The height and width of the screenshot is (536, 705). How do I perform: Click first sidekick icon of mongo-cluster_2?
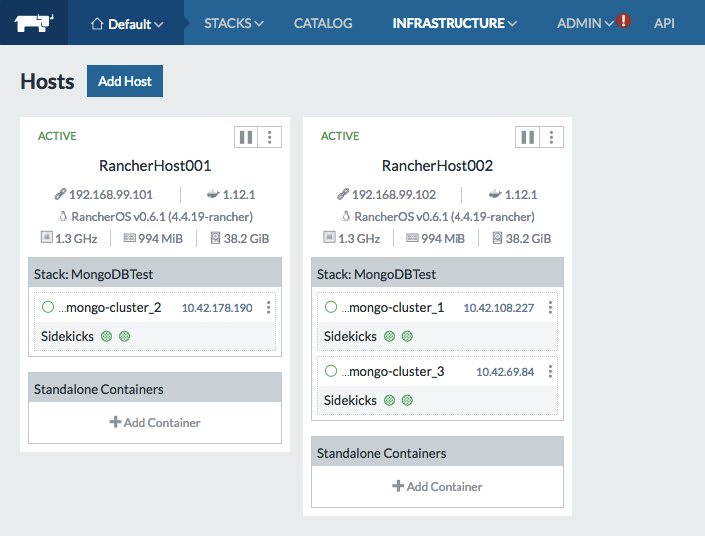coord(107,336)
